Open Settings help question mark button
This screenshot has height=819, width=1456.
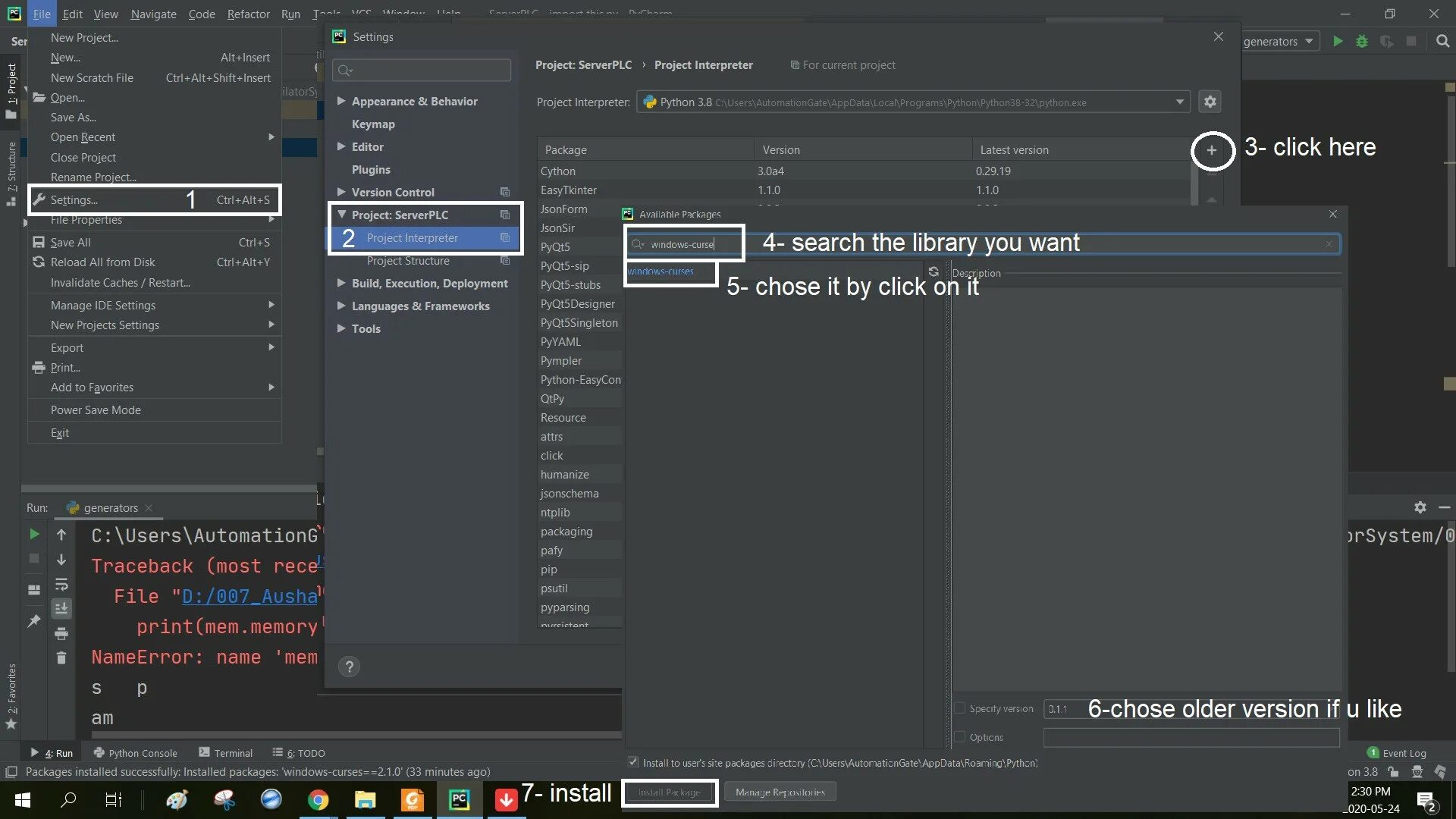tap(349, 667)
